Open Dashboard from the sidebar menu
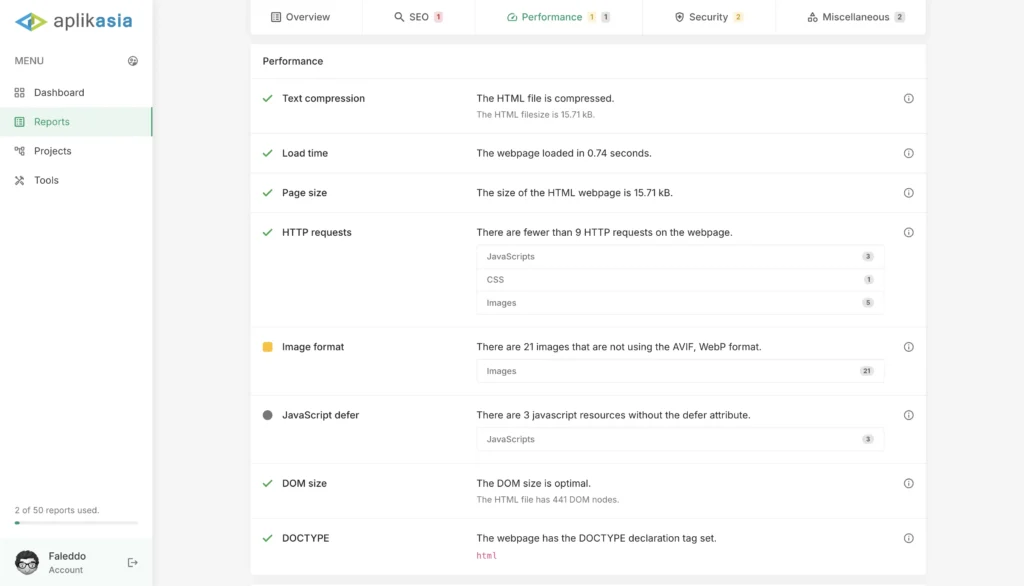1024x586 pixels. point(59,93)
